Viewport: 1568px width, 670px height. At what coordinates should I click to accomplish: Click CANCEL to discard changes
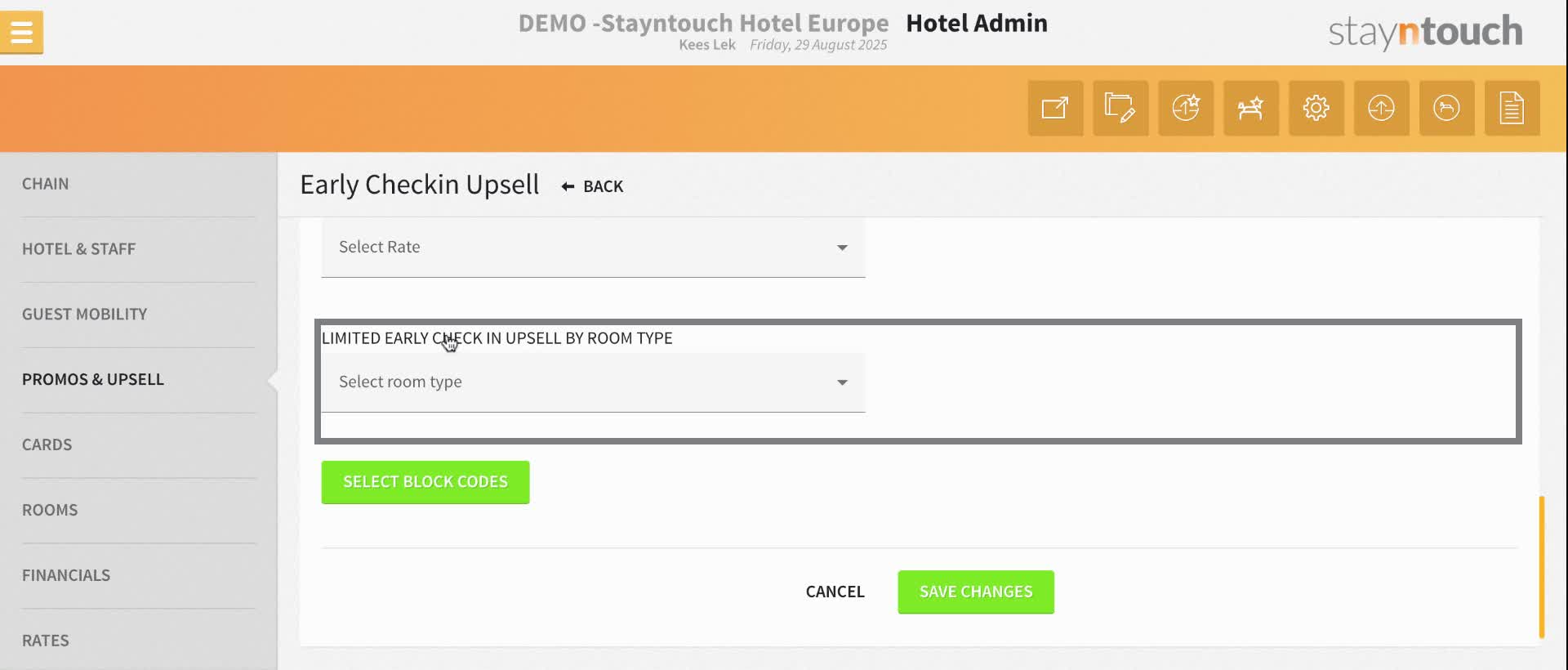click(834, 592)
